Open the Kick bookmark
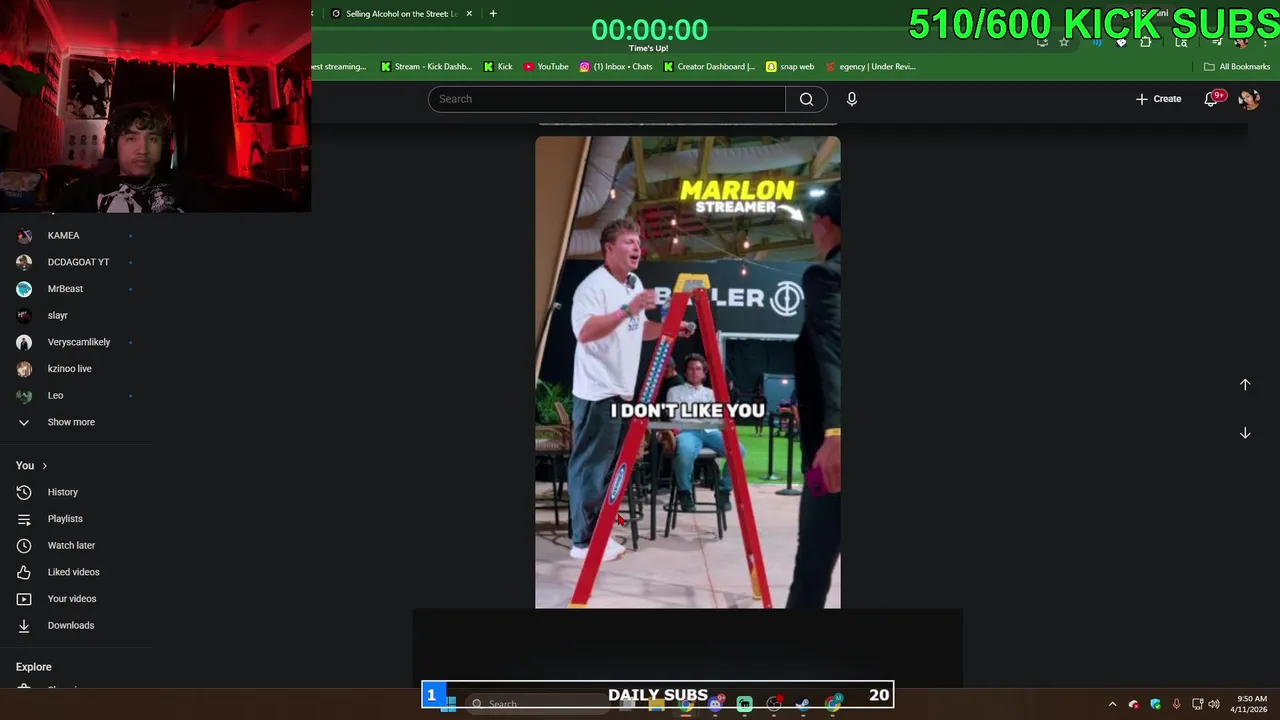This screenshot has width=1280, height=720. pyautogui.click(x=498, y=67)
